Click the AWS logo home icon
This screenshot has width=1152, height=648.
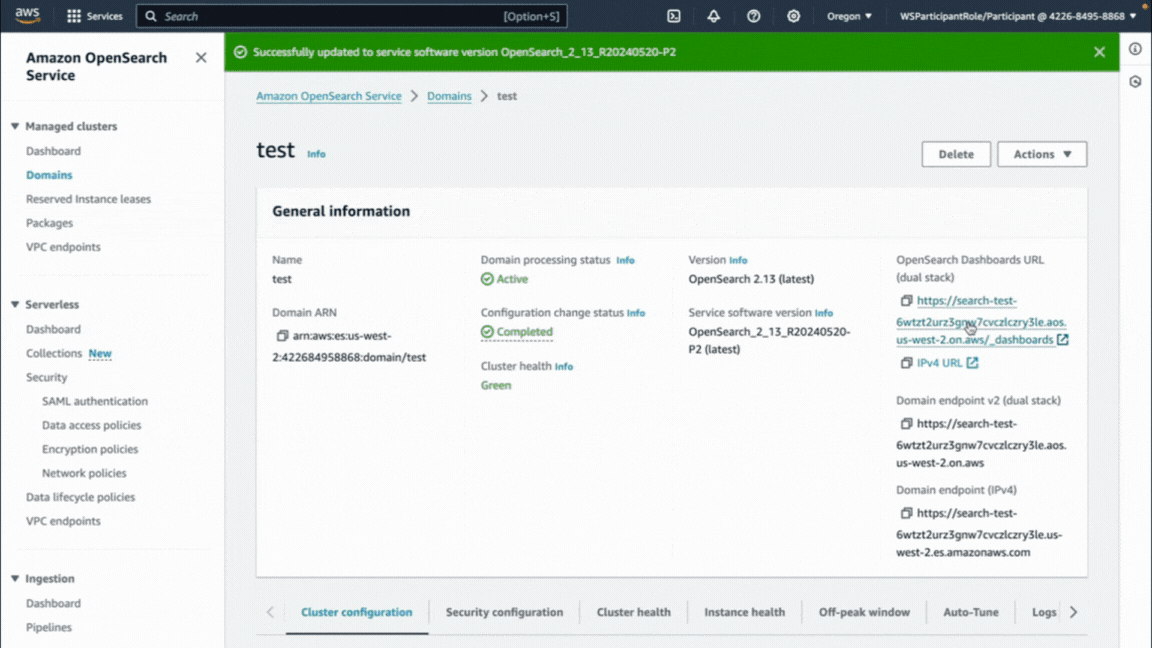(x=27, y=15)
